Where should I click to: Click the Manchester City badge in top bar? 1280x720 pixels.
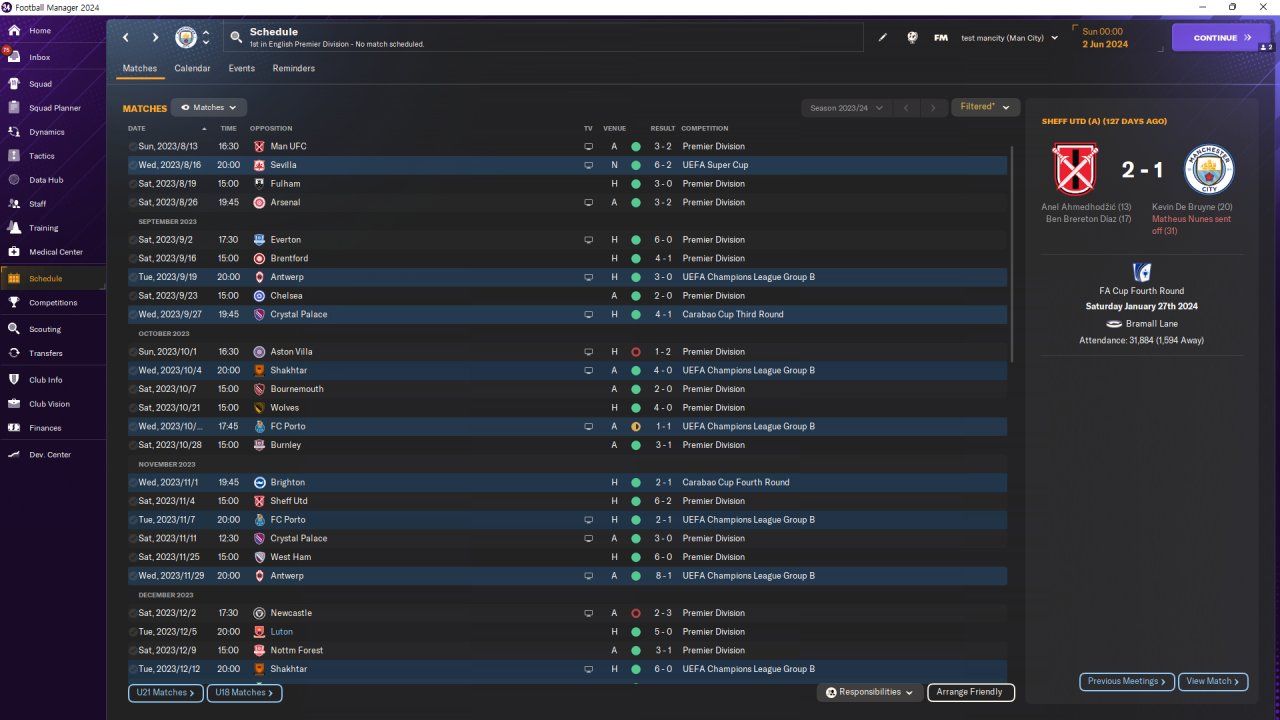[x=186, y=38]
